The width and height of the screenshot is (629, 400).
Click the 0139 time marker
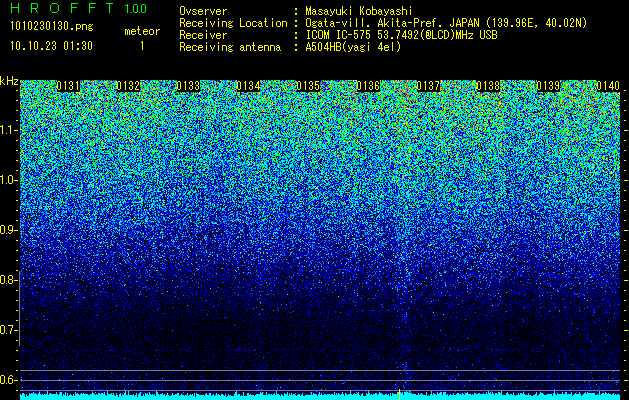point(548,86)
